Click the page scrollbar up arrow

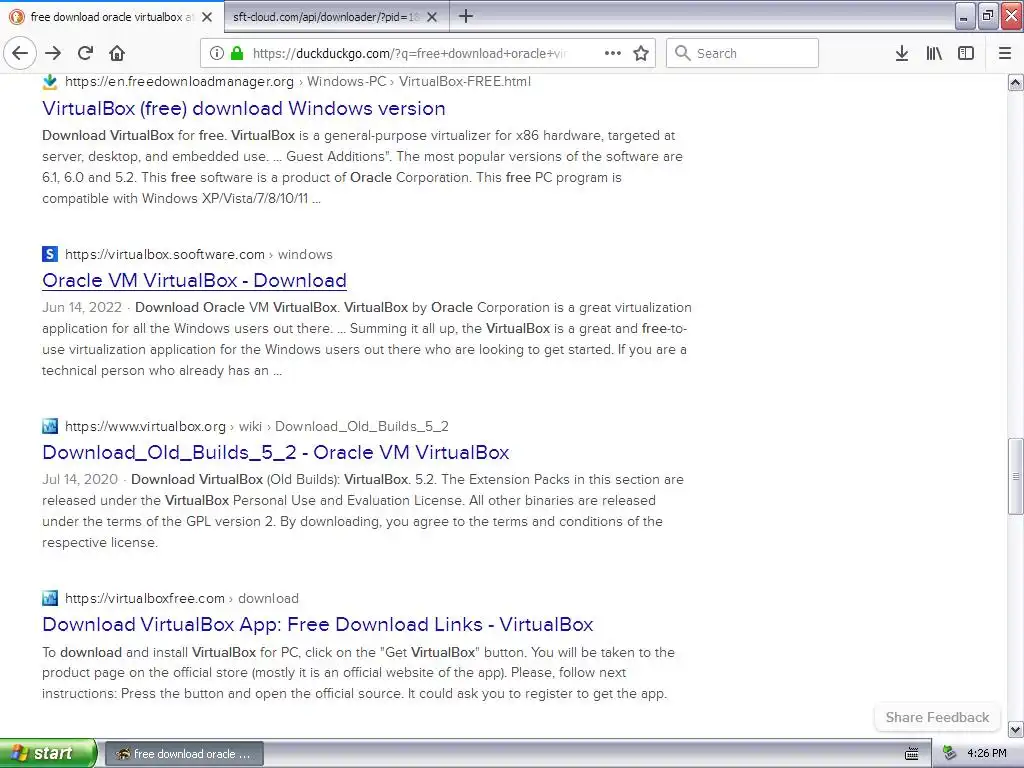pos(1015,82)
